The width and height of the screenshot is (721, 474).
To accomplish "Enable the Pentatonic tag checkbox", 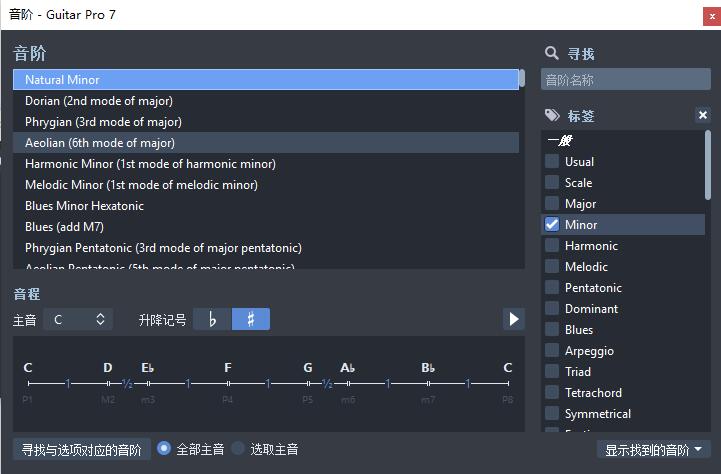I will tap(552, 288).
